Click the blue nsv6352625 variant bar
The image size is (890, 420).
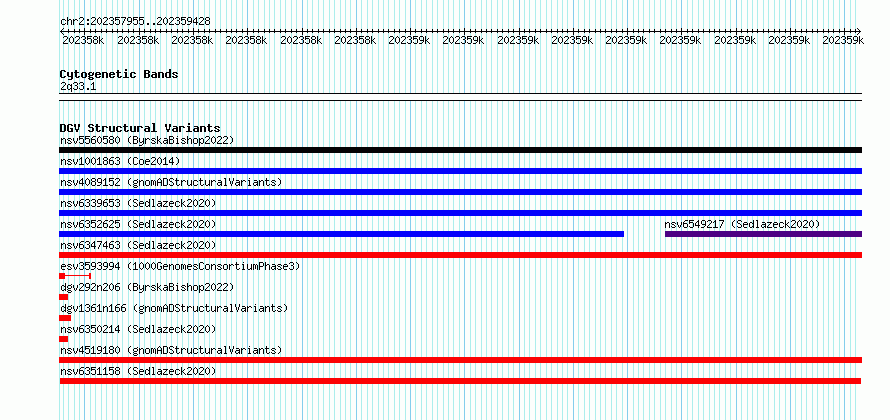[x=342, y=234]
